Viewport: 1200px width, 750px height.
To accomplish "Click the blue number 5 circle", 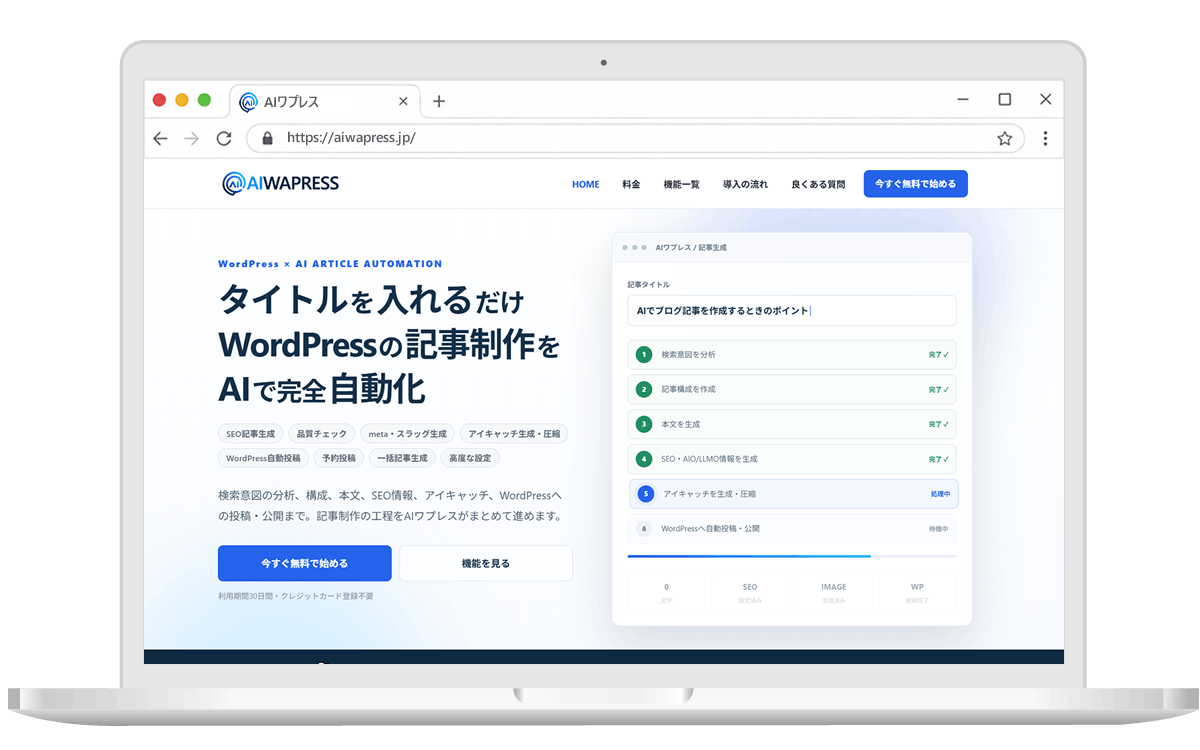I will (x=646, y=494).
